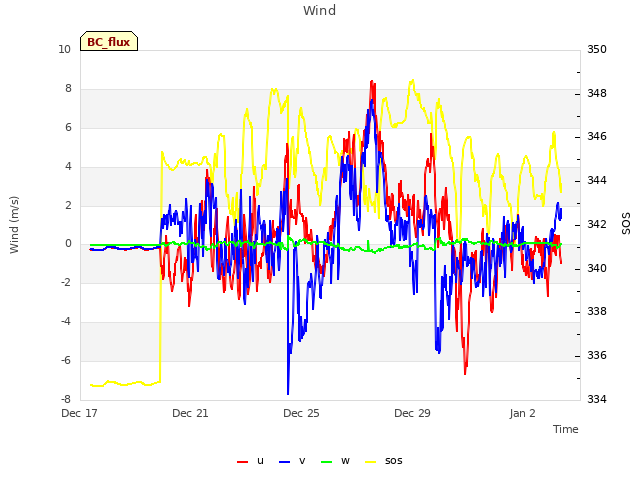Click the Dec 21 x-axis tick label

coord(190,413)
